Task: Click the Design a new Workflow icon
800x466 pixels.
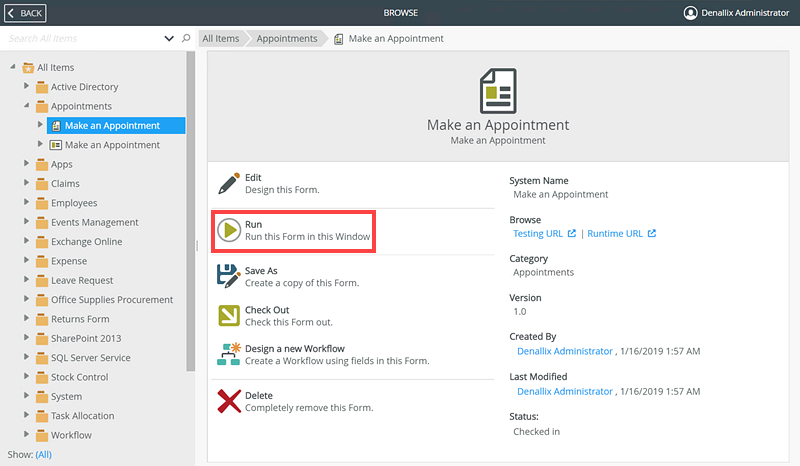Action: coord(229,354)
